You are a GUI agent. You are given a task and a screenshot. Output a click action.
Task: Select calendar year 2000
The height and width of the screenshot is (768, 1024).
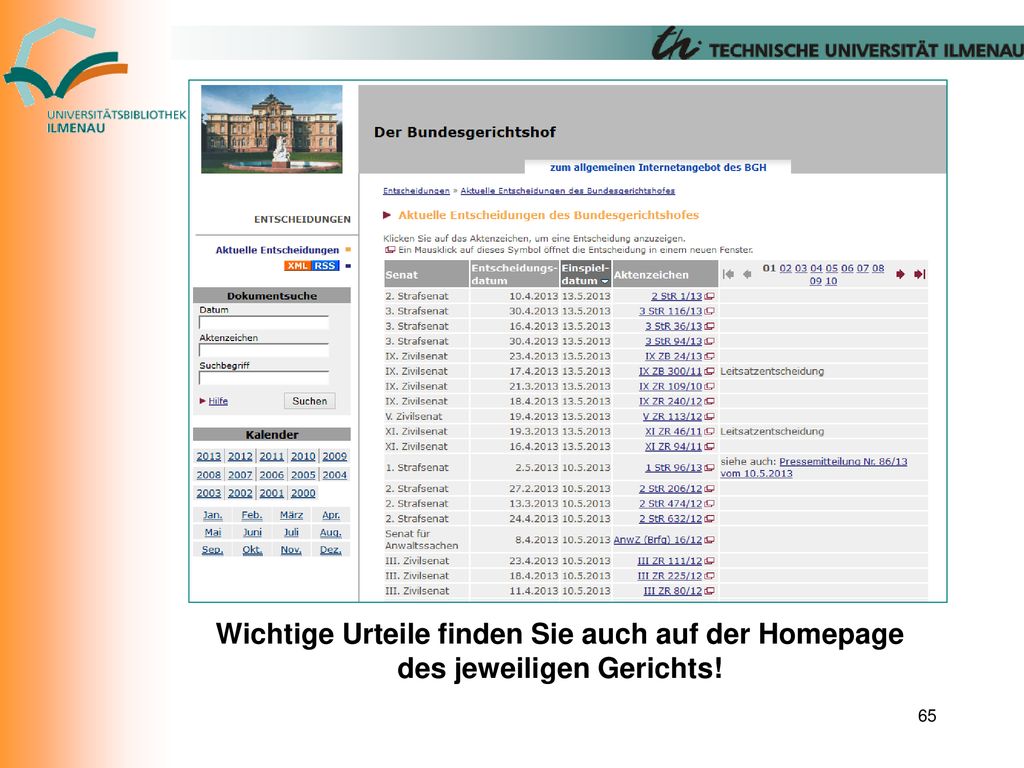[x=303, y=493]
